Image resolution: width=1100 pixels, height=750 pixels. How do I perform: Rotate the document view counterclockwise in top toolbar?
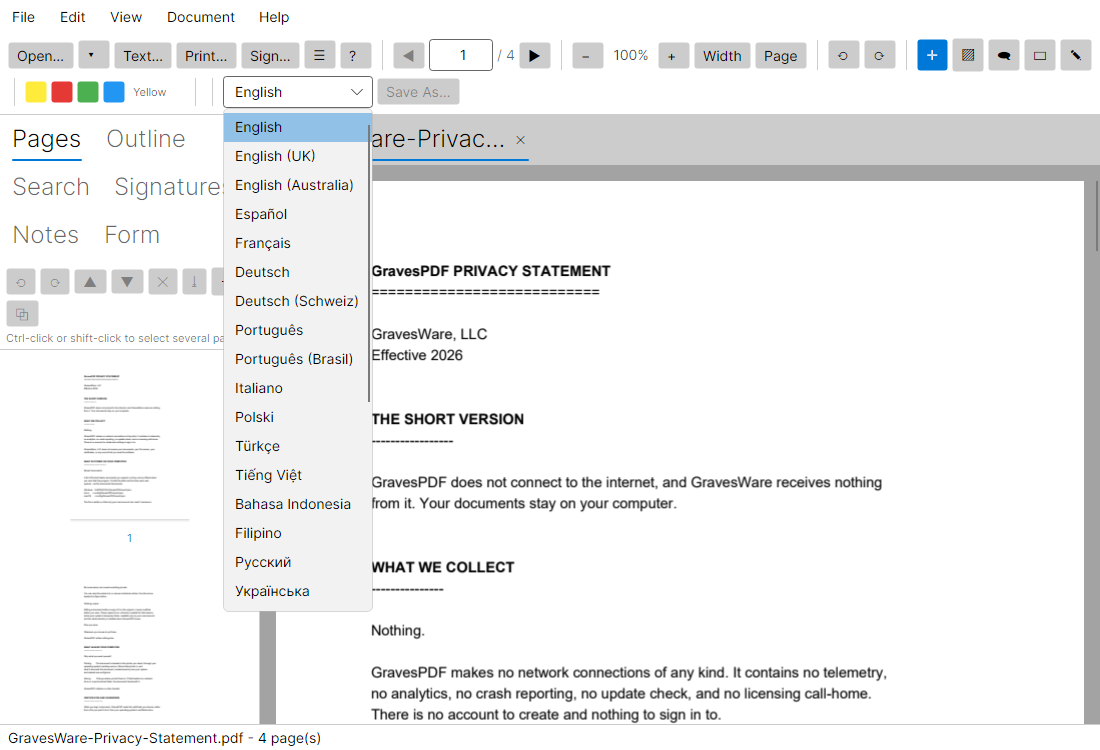843,55
